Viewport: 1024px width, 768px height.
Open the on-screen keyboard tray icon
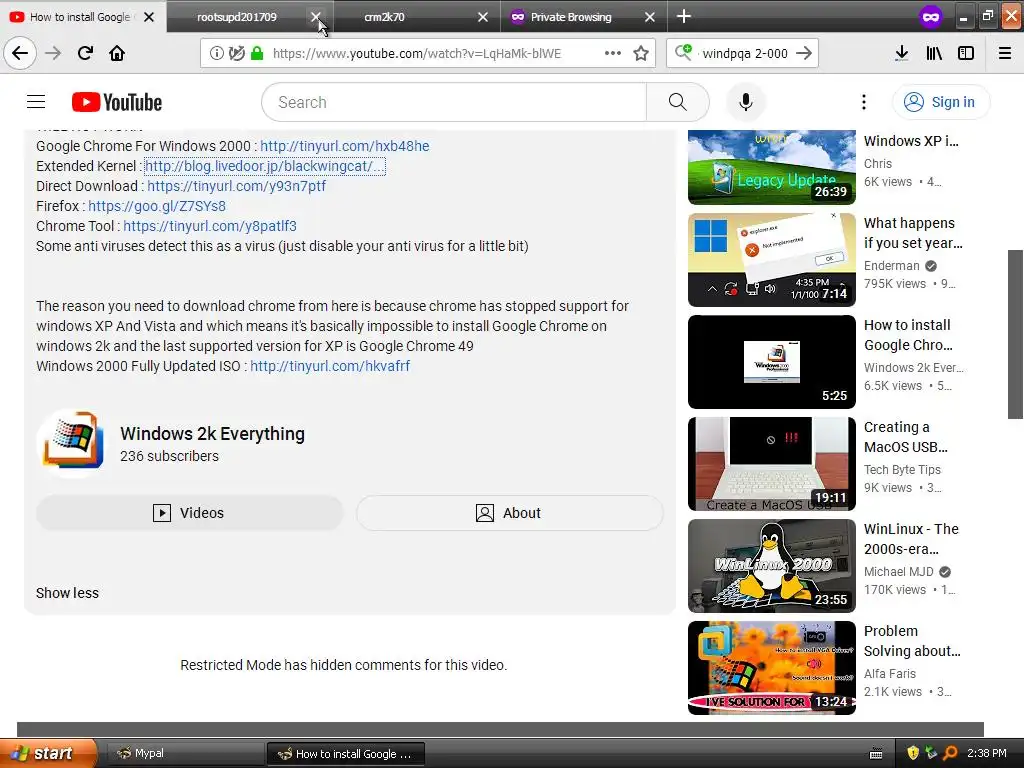tap(876, 754)
